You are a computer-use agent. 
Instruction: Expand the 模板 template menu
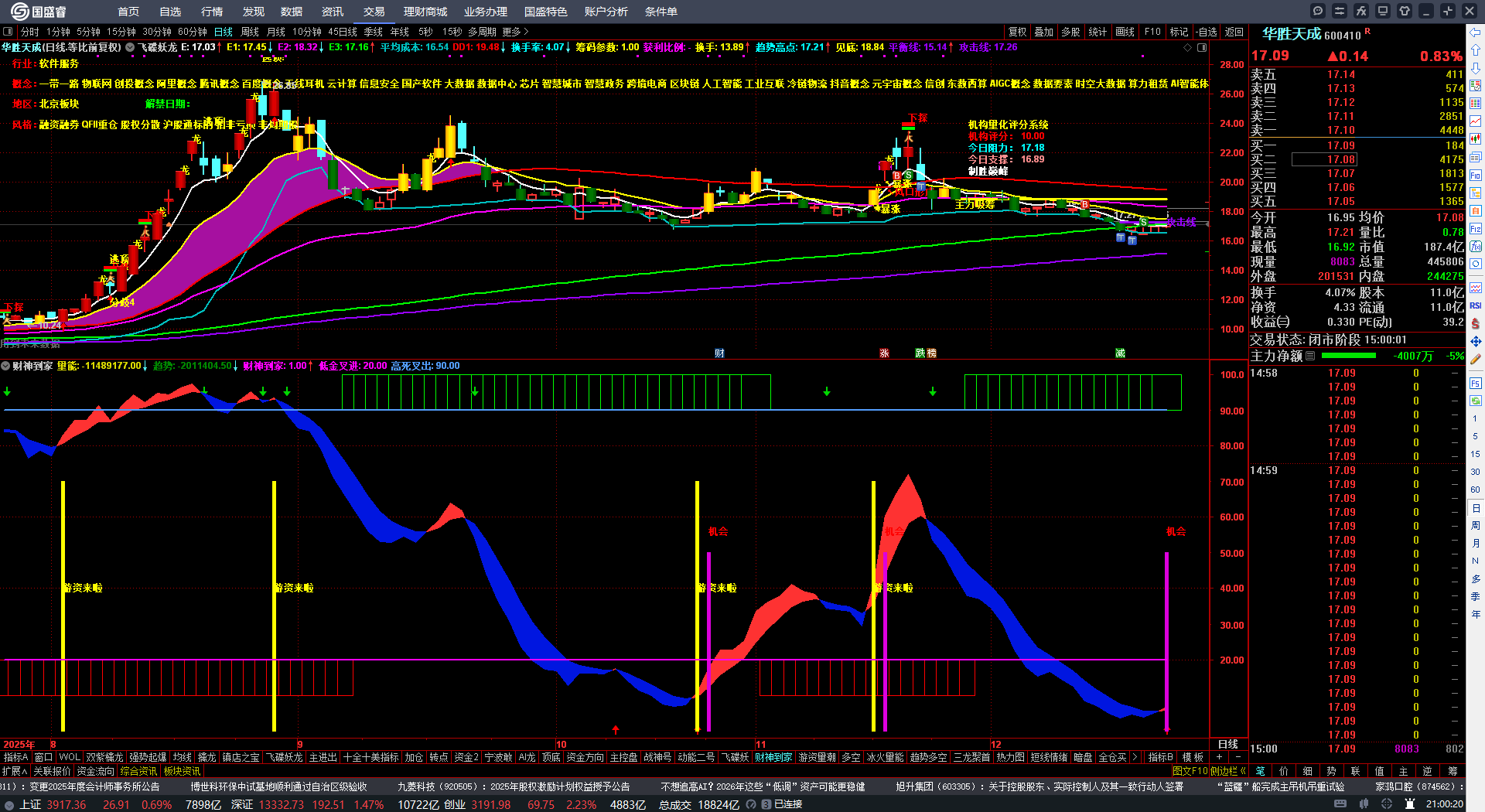coord(1193,757)
